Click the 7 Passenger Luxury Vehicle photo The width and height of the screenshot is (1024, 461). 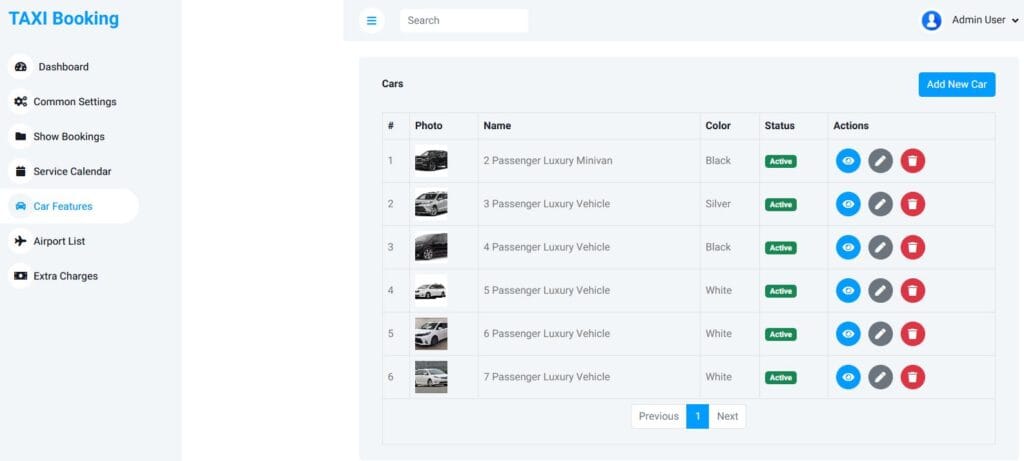click(x=431, y=377)
